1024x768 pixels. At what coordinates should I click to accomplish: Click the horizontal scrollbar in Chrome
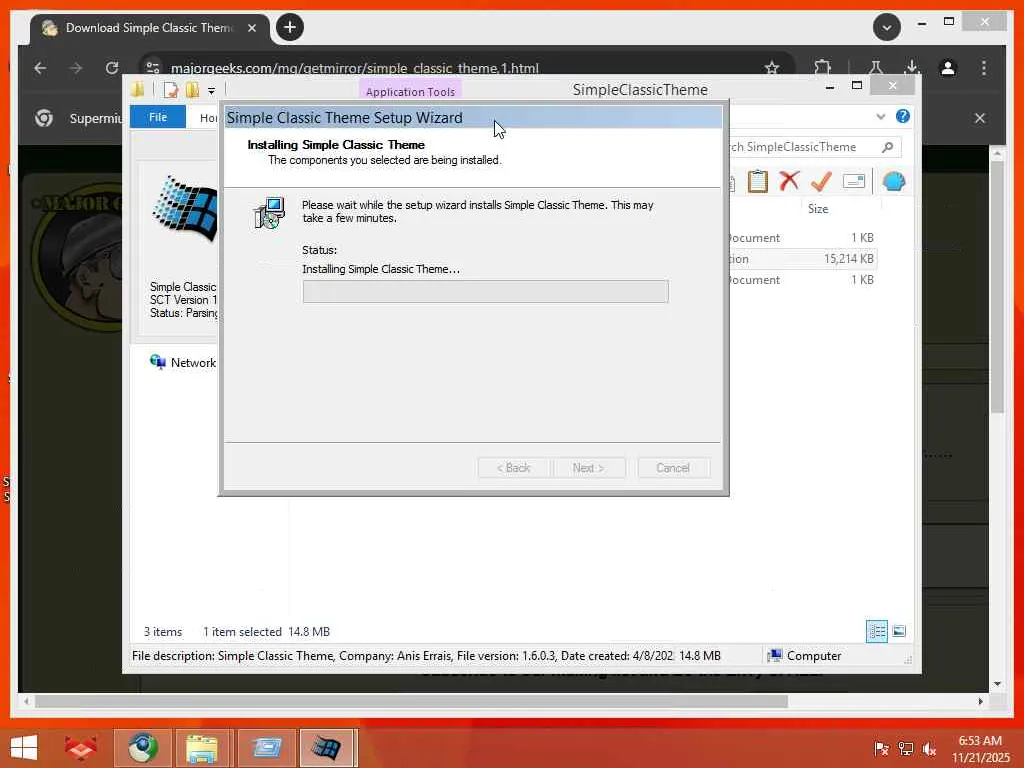click(x=411, y=701)
